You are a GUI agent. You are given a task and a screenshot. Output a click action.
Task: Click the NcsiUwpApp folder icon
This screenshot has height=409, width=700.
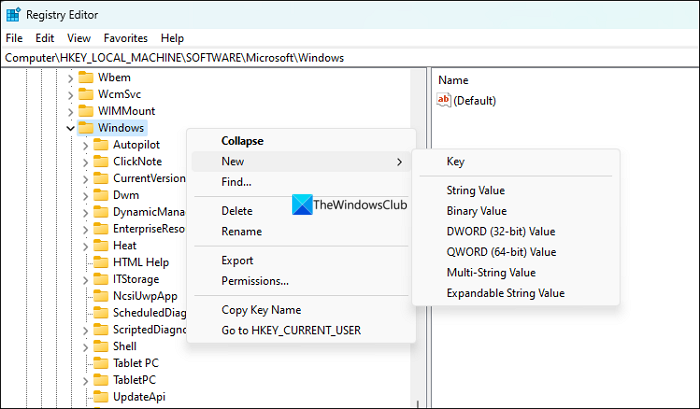[101, 296]
